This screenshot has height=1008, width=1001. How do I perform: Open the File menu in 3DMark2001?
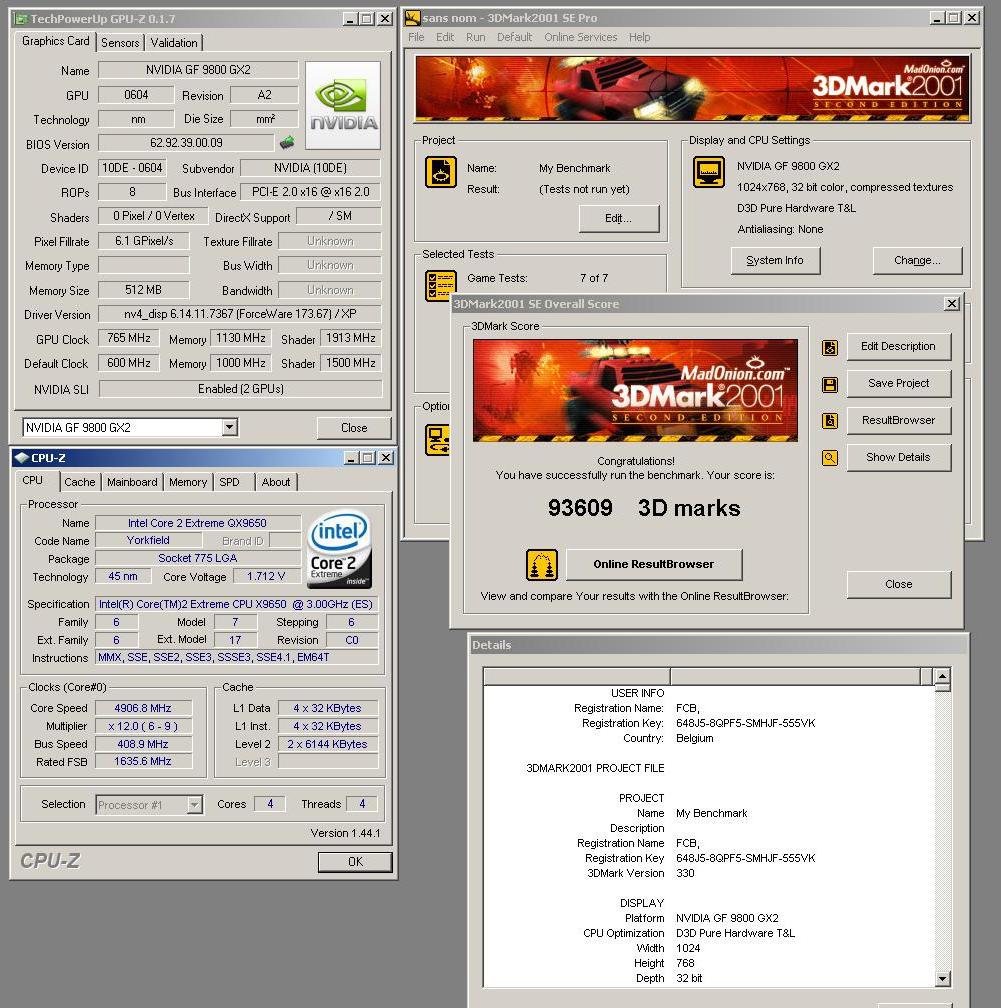[416, 37]
